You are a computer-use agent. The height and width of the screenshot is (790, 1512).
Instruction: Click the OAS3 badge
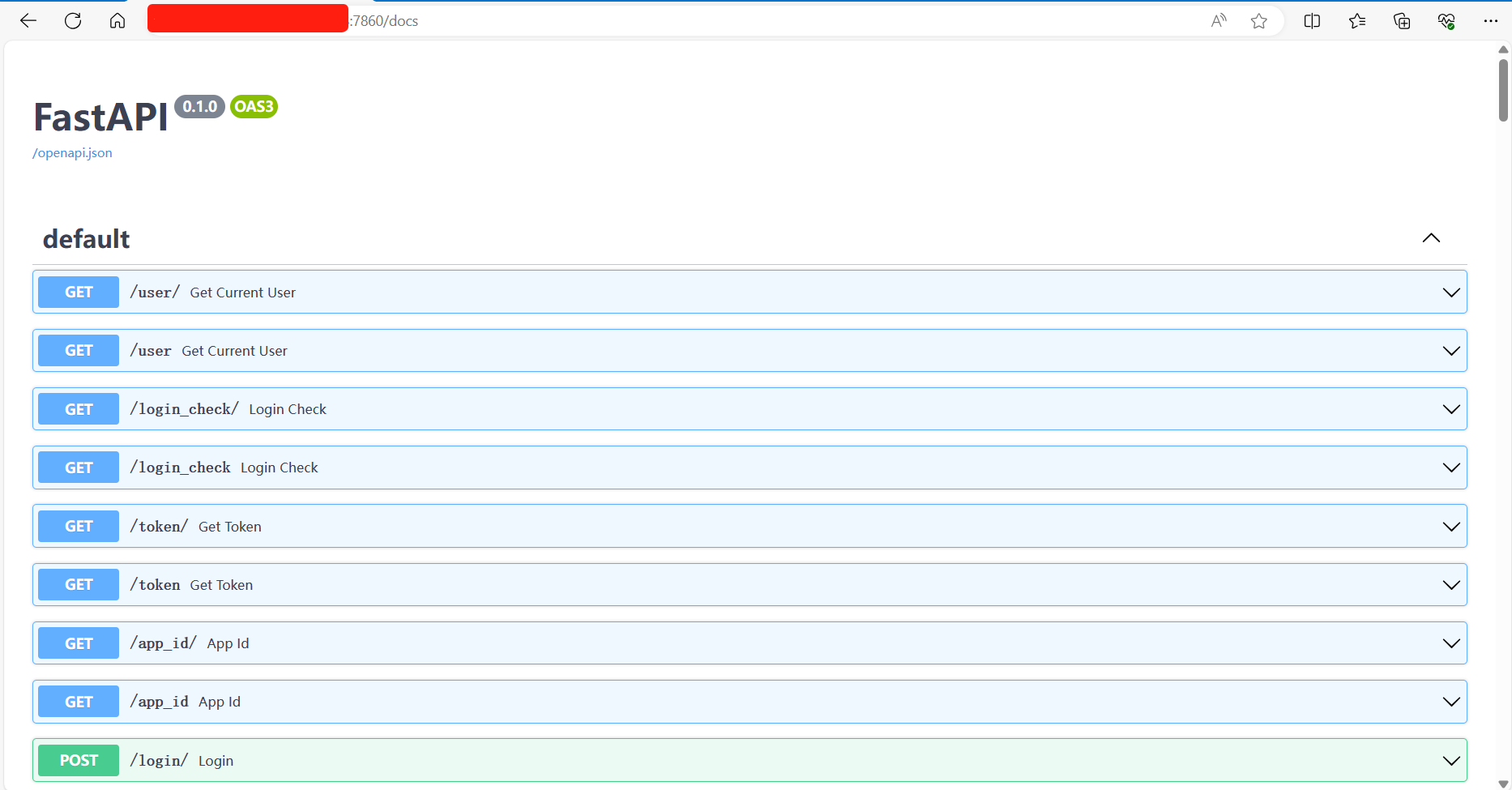(254, 107)
